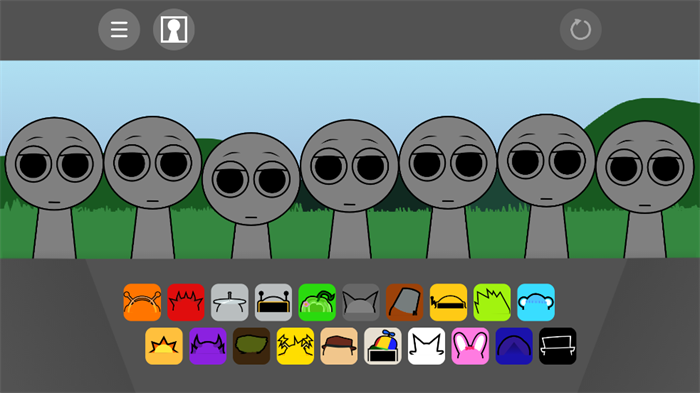Select the black icon with white bench
This screenshot has height=393, width=700.
558,346
